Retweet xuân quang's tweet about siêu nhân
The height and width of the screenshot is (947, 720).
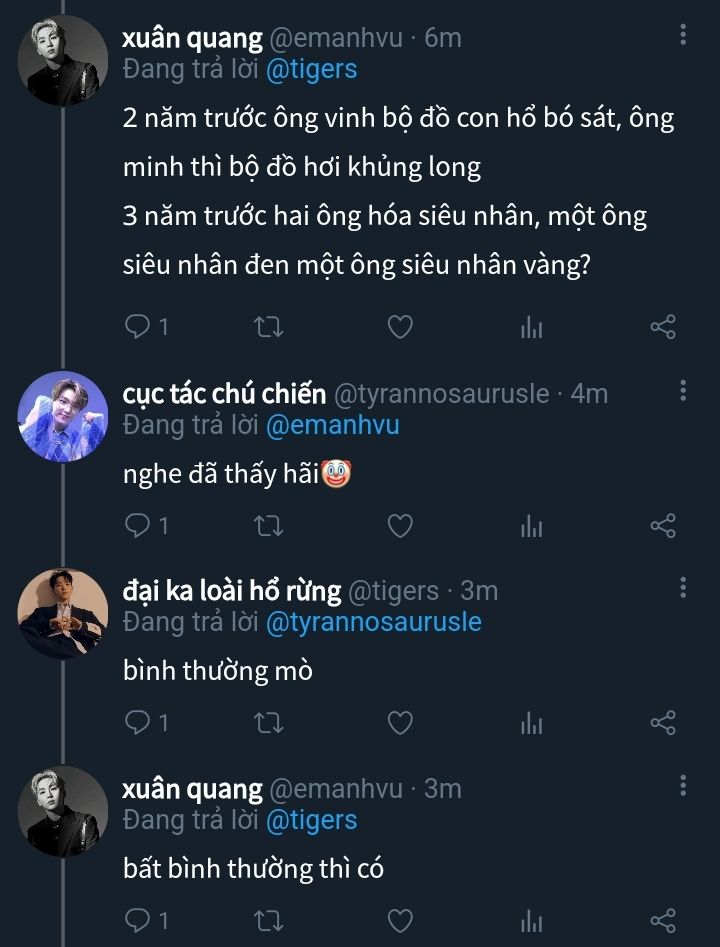(x=270, y=327)
